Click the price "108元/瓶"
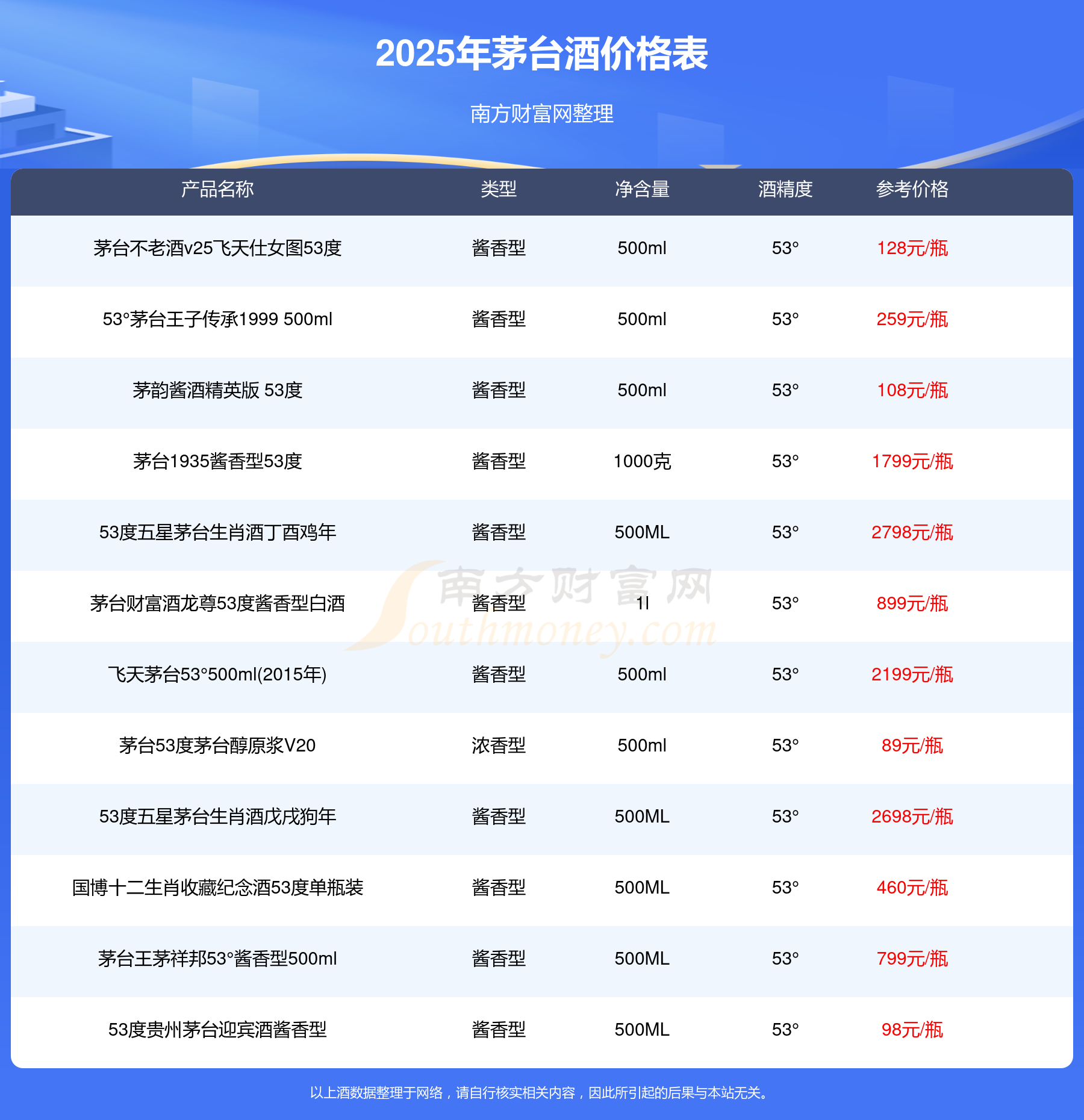The width and height of the screenshot is (1084, 1120). pyautogui.click(x=912, y=390)
